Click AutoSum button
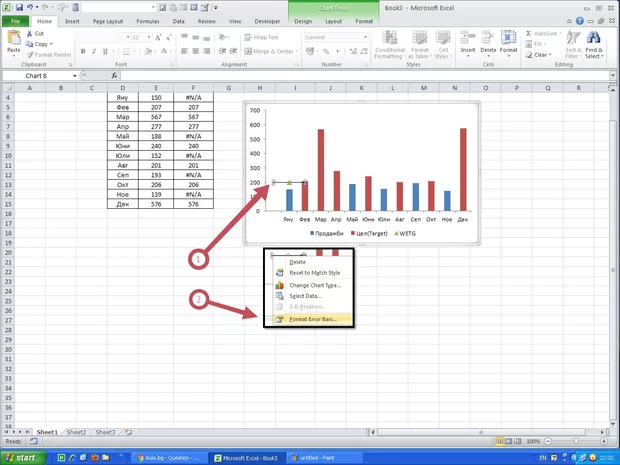 [543, 34]
